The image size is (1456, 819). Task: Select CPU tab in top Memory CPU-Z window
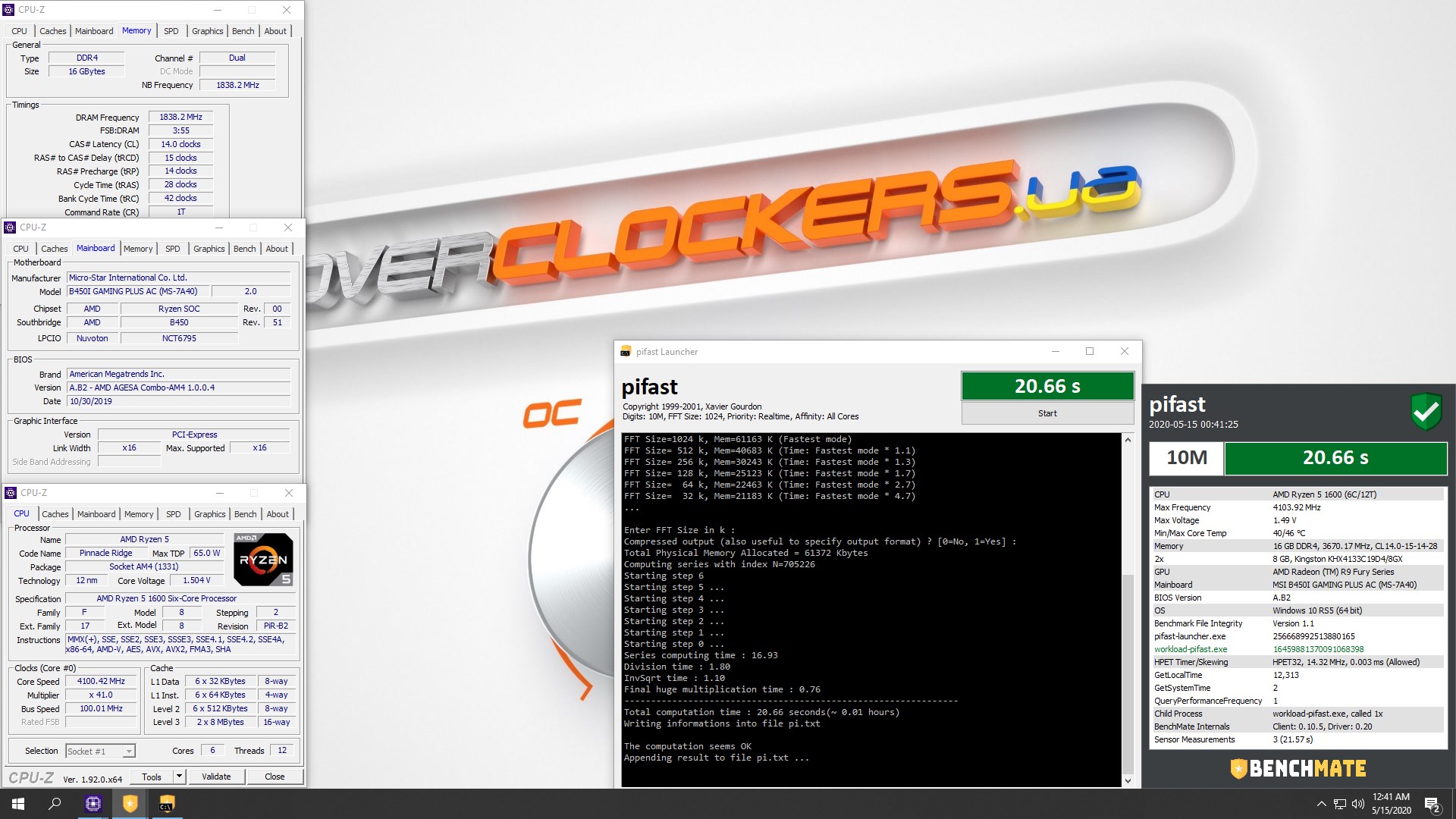[x=20, y=31]
